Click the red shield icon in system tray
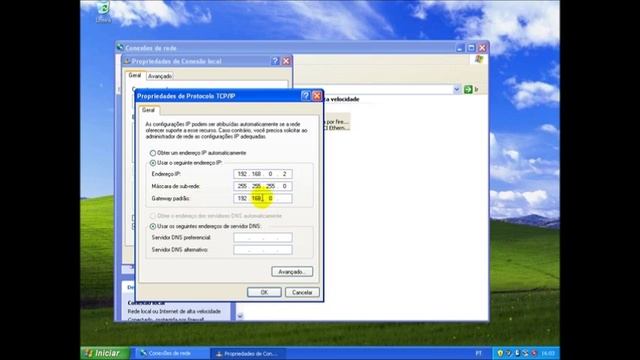The image size is (640, 360). coord(533,353)
